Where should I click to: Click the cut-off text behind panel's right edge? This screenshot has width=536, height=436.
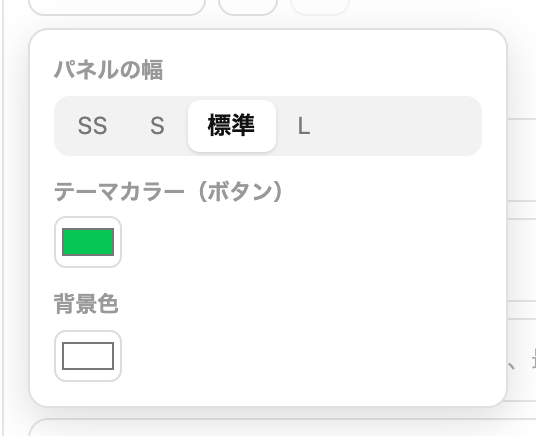click(x=522, y=360)
